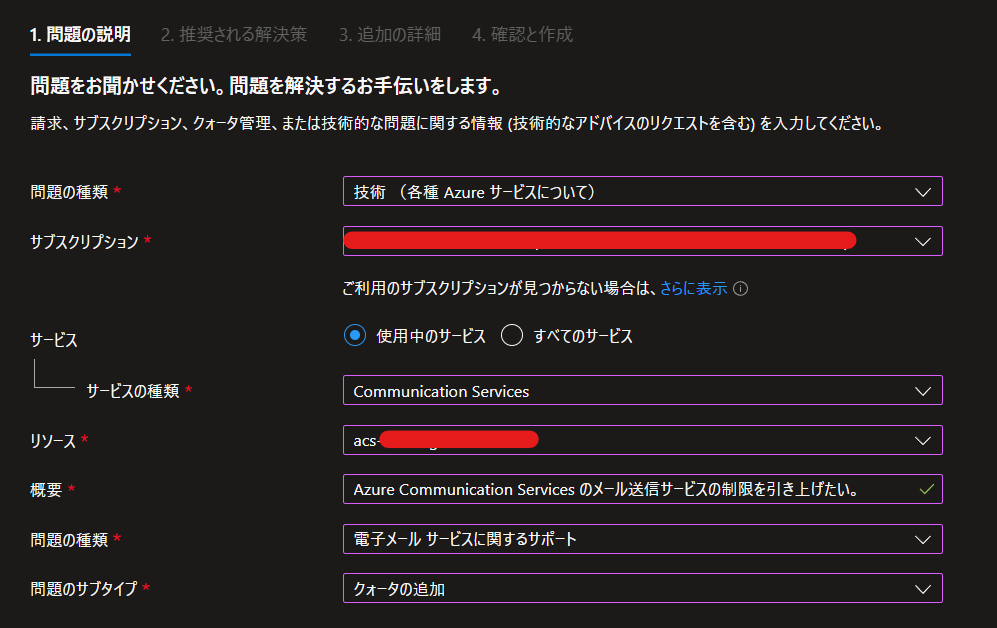The image size is (997, 628).
Task: Open the Communication Services dropdown
Action: click(642, 390)
